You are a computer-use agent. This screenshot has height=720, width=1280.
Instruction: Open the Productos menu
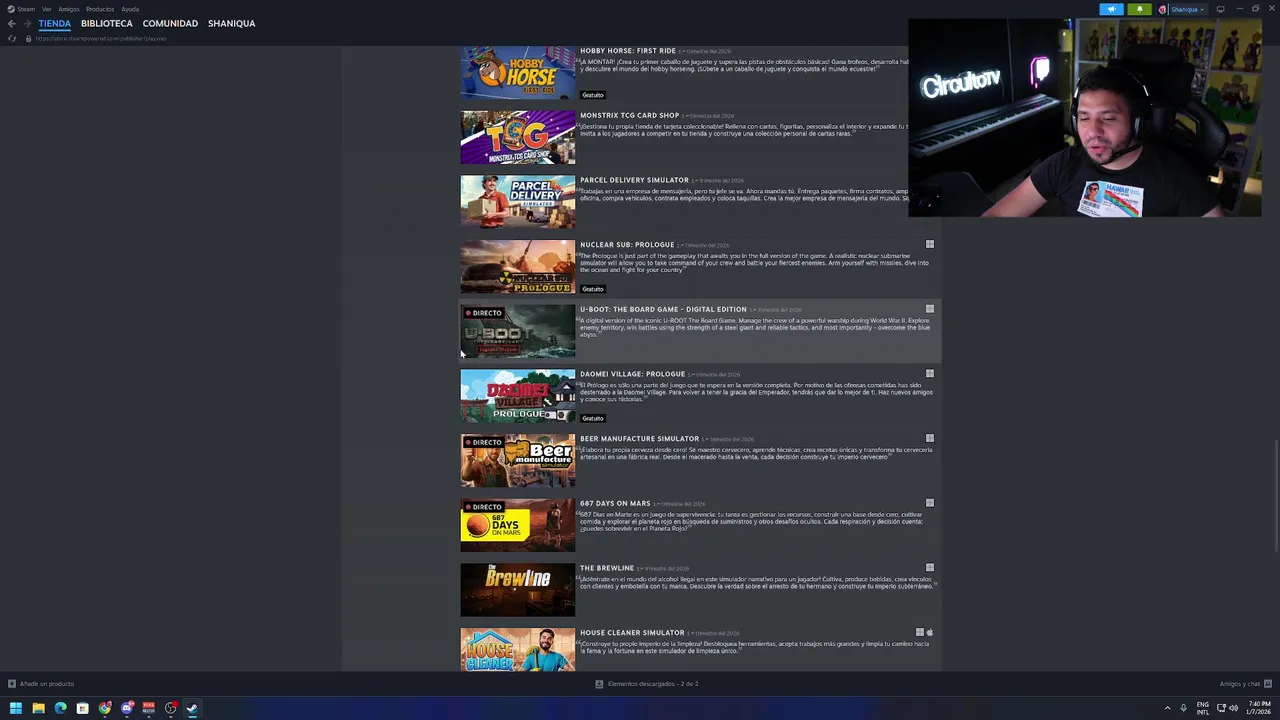[100, 9]
